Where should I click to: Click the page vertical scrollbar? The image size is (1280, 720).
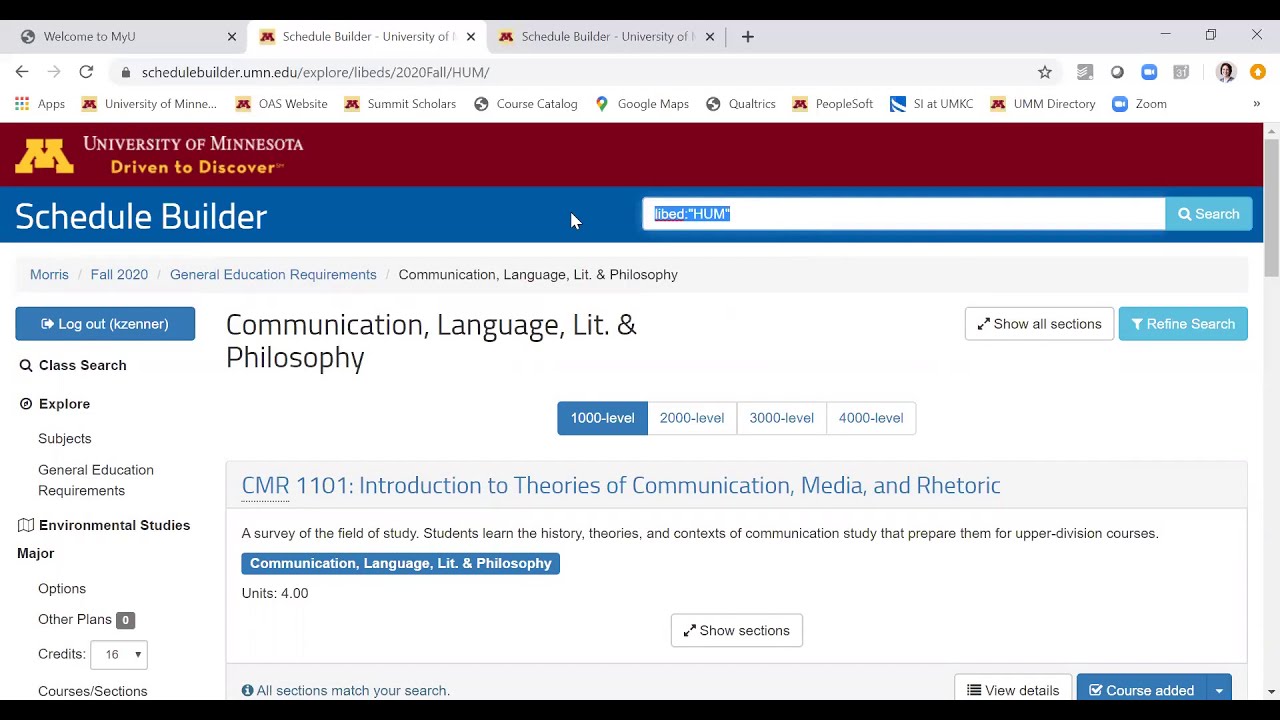[1272, 210]
